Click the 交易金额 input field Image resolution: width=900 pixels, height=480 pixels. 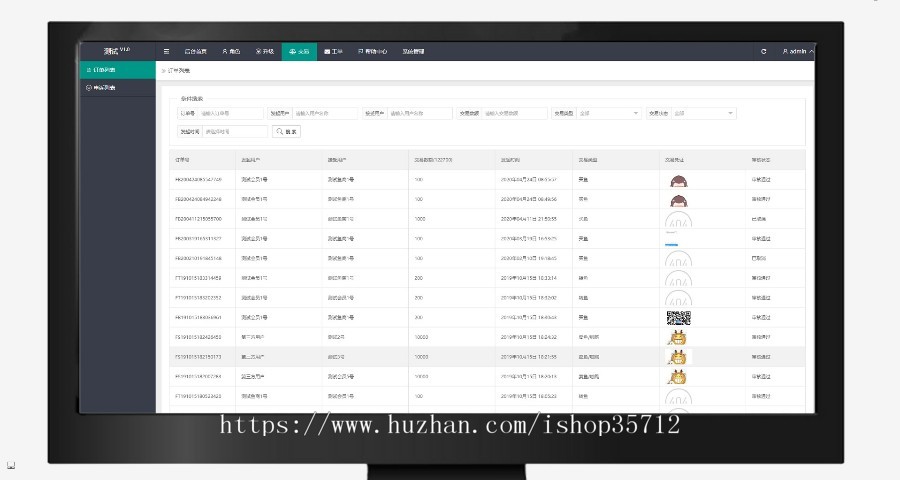pyautogui.click(x=515, y=114)
